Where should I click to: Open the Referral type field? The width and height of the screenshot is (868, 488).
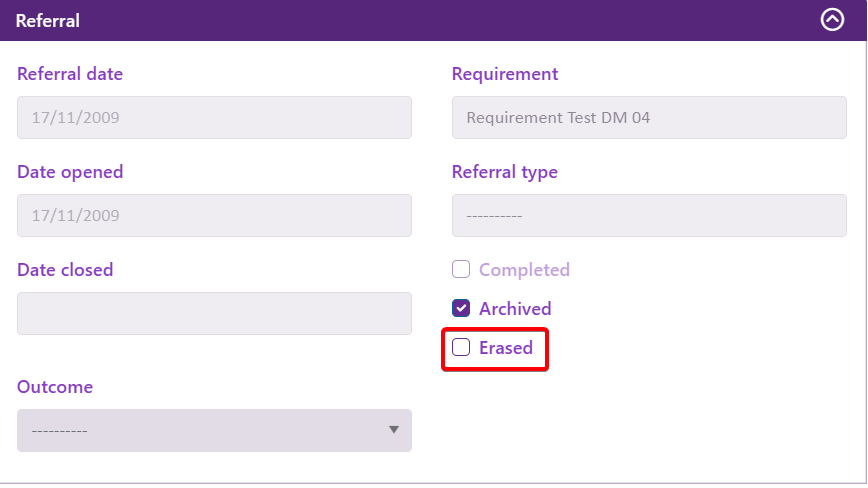click(x=649, y=215)
